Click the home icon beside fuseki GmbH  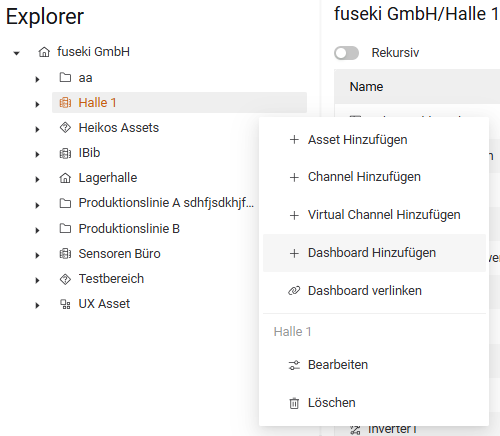(44, 52)
